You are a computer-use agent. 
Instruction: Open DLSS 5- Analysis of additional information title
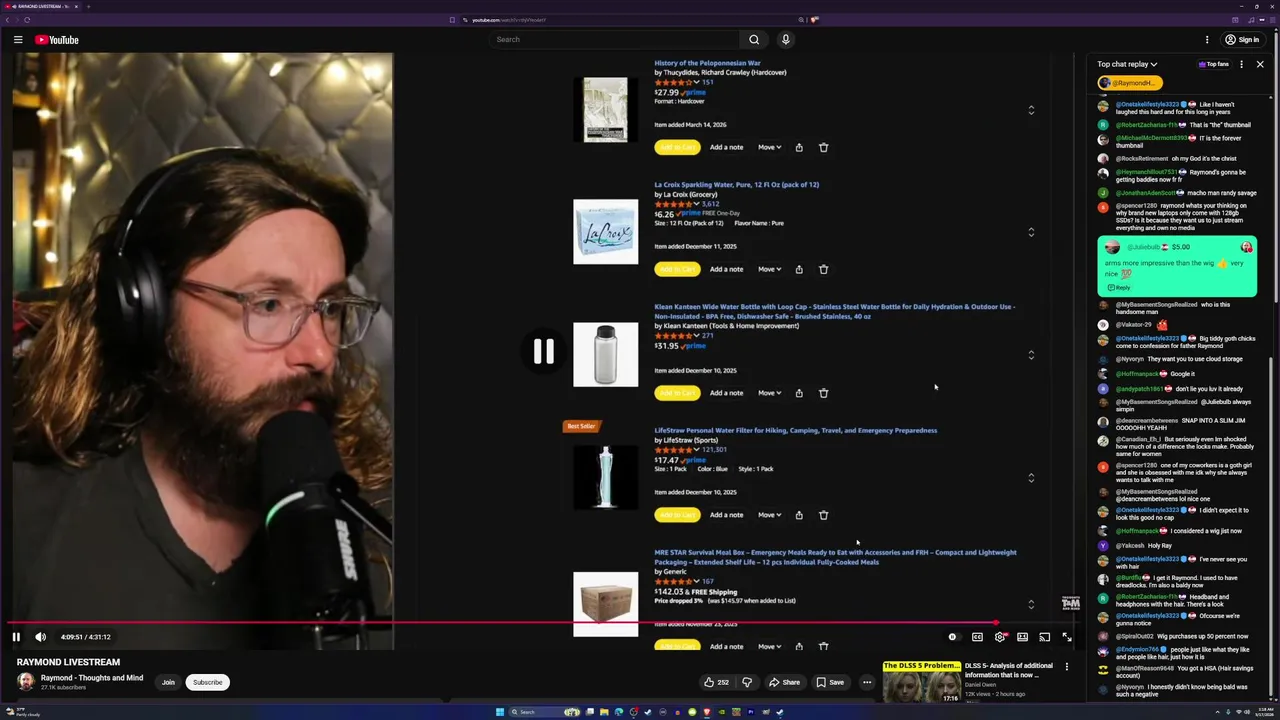point(1008,670)
